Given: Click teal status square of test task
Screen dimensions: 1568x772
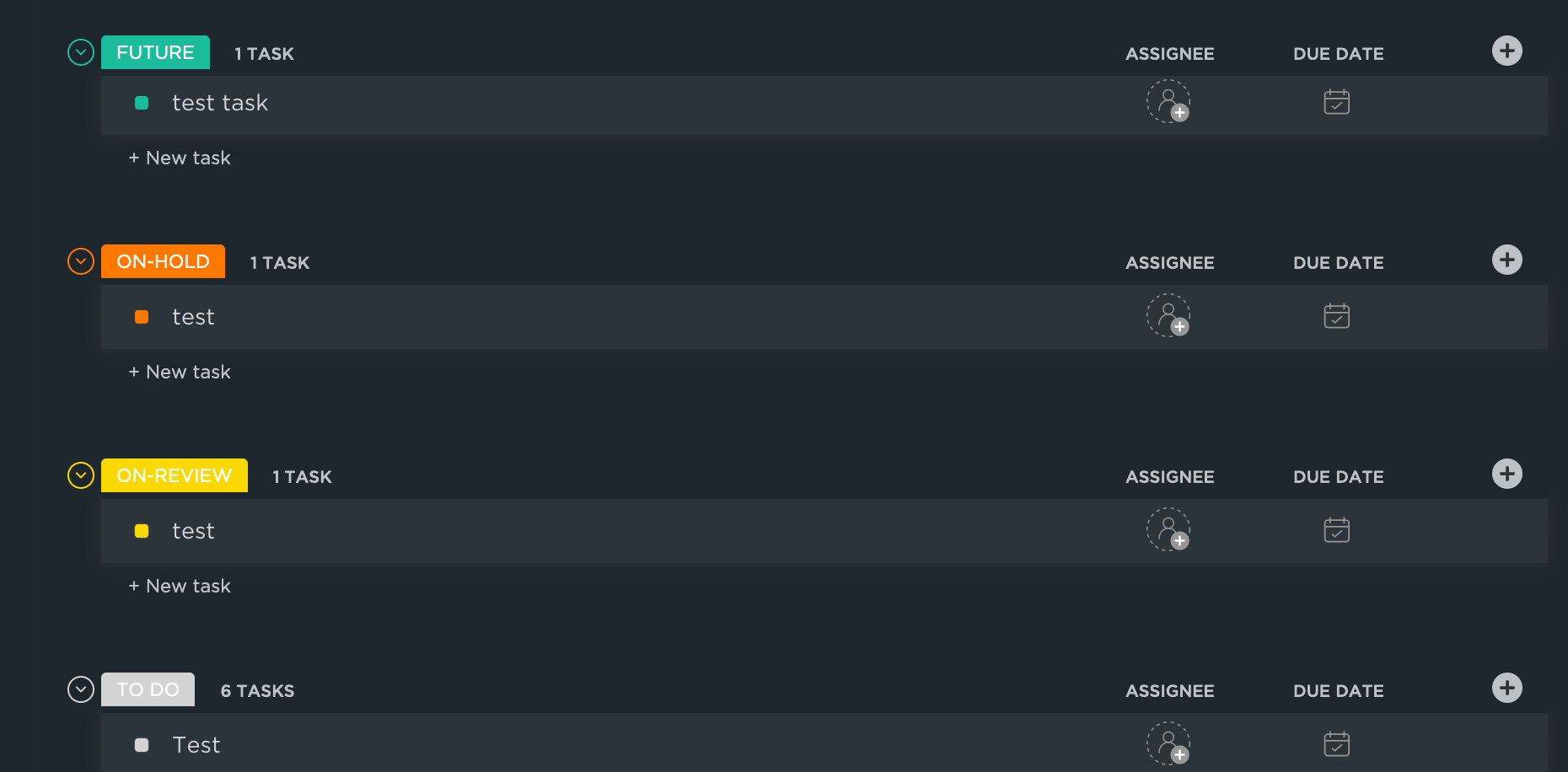Looking at the screenshot, I should (x=142, y=103).
